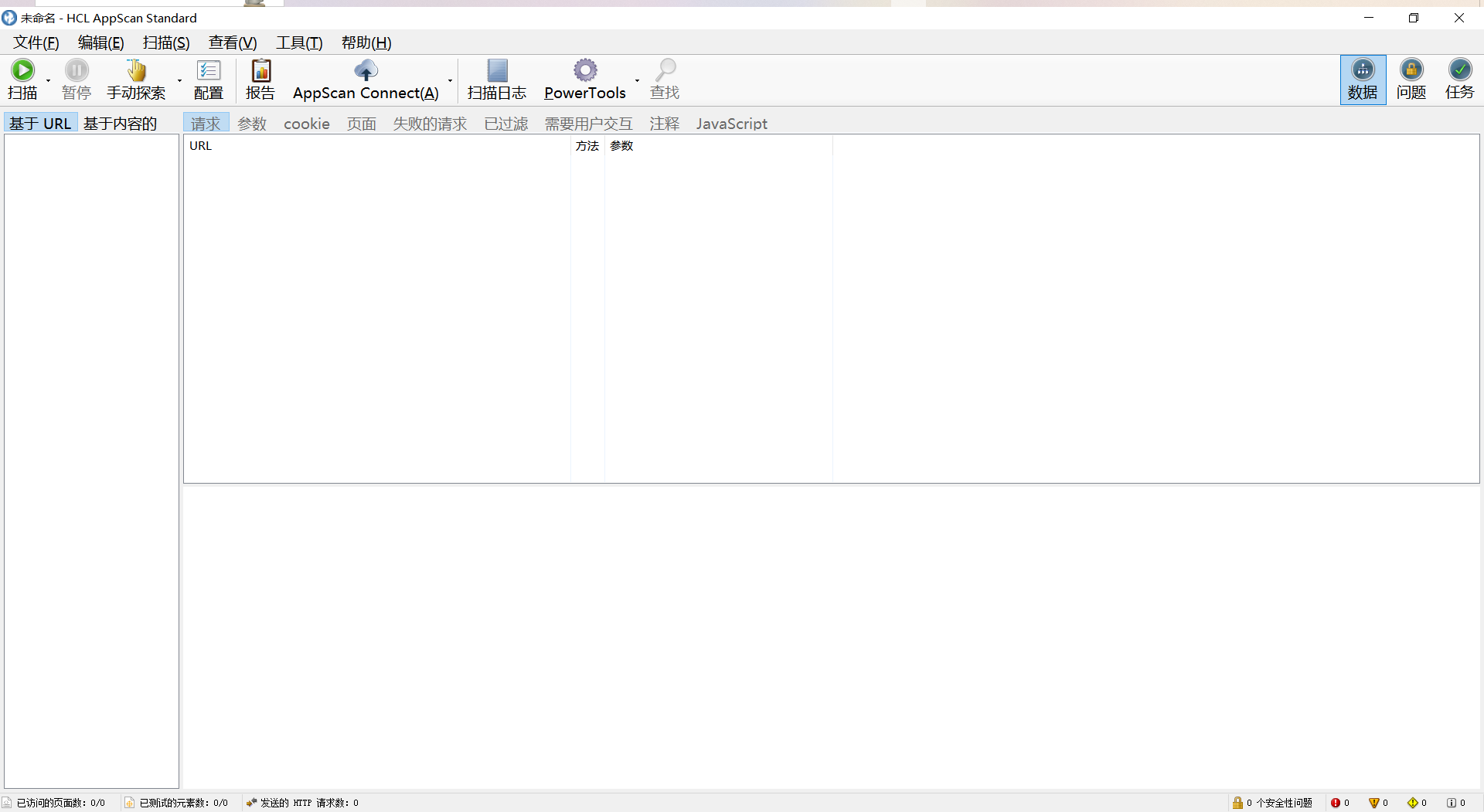Switch to the 任务 tasks view
The width and height of the screenshot is (1484, 812).
coord(1460,80)
